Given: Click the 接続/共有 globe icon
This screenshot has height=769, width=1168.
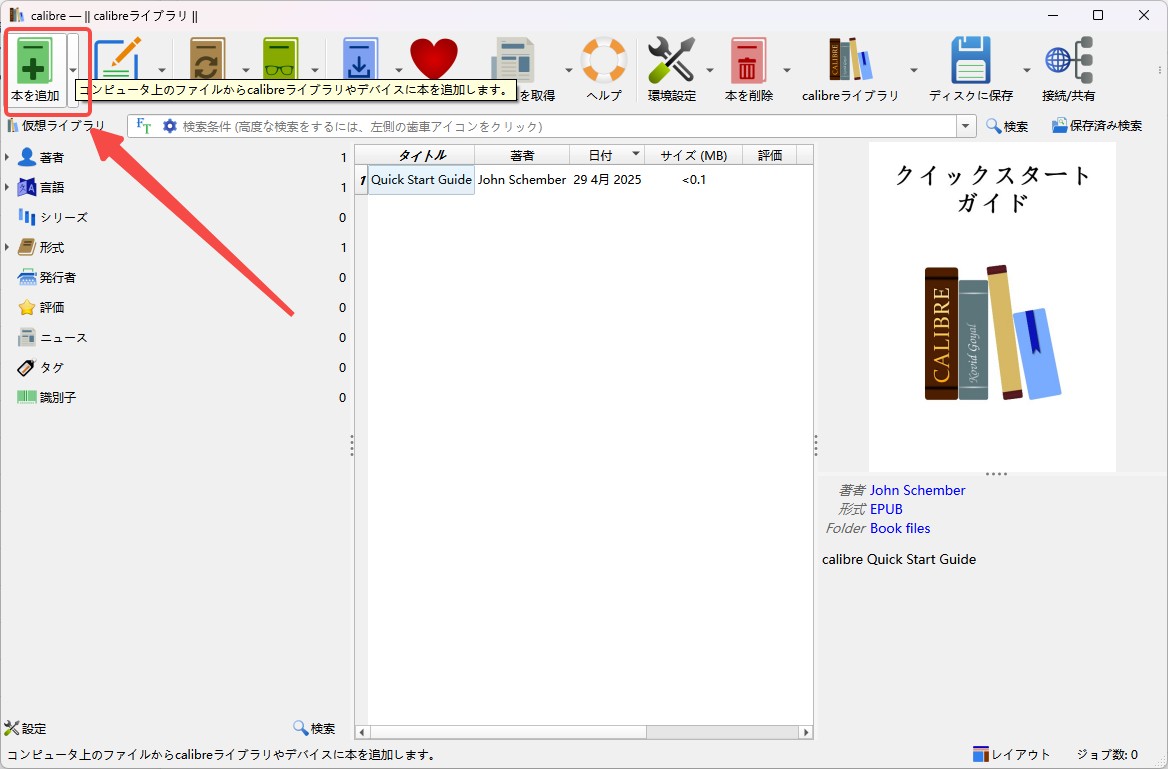Looking at the screenshot, I should tap(1068, 60).
